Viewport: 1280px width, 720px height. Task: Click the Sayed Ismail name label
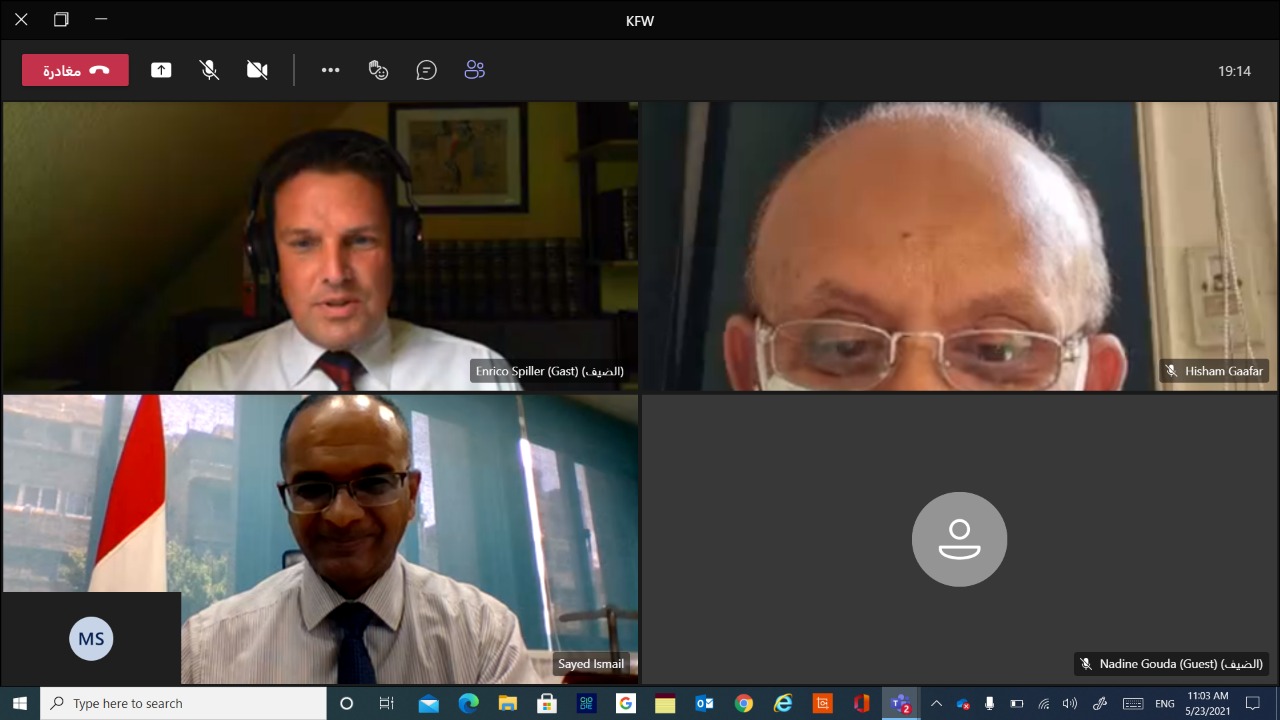point(591,664)
